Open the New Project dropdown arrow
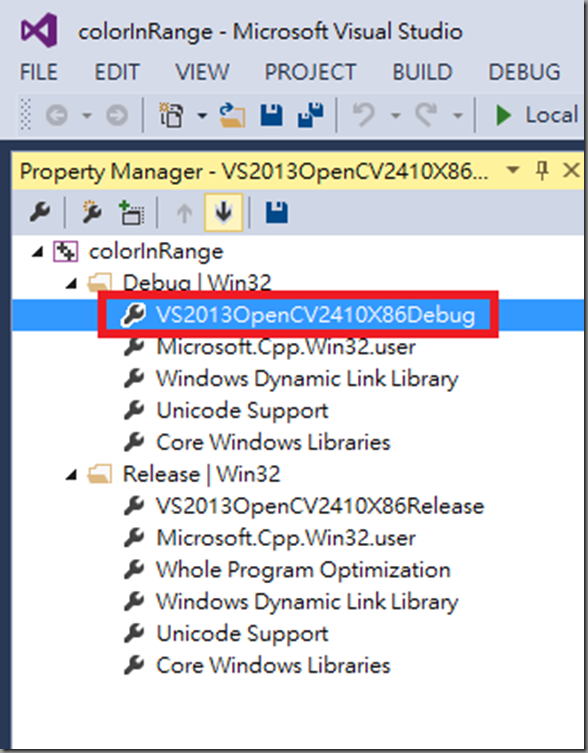Screen dimensions: 588x753 click(x=202, y=115)
